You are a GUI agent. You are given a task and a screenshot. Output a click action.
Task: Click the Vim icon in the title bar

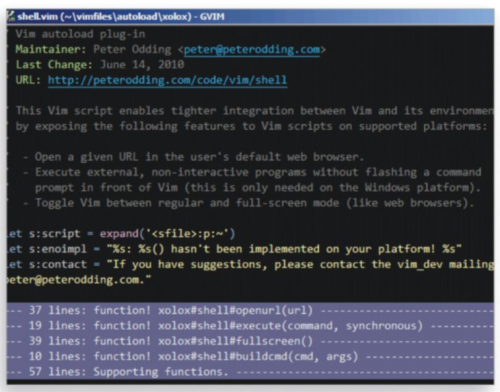(11, 16)
